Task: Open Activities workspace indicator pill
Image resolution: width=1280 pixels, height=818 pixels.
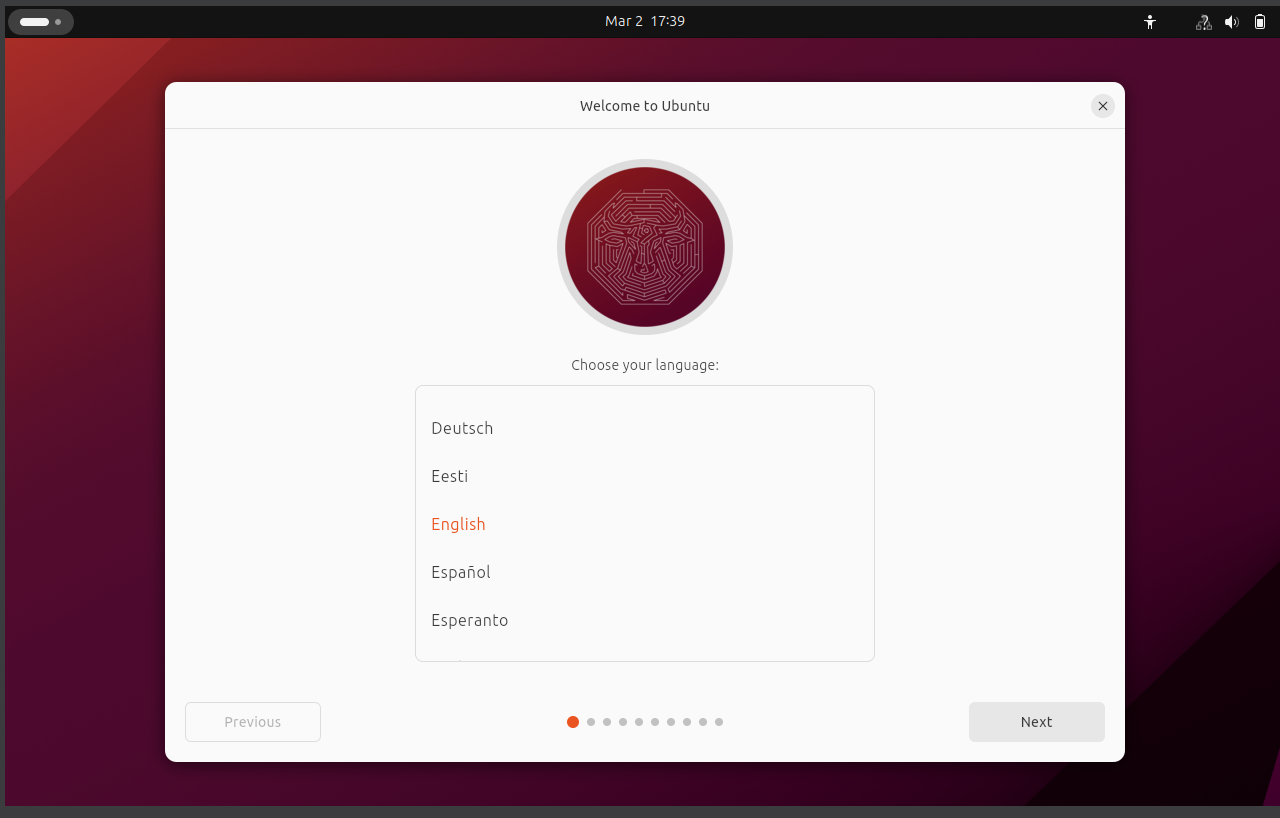Action: (x=41, y=21)
